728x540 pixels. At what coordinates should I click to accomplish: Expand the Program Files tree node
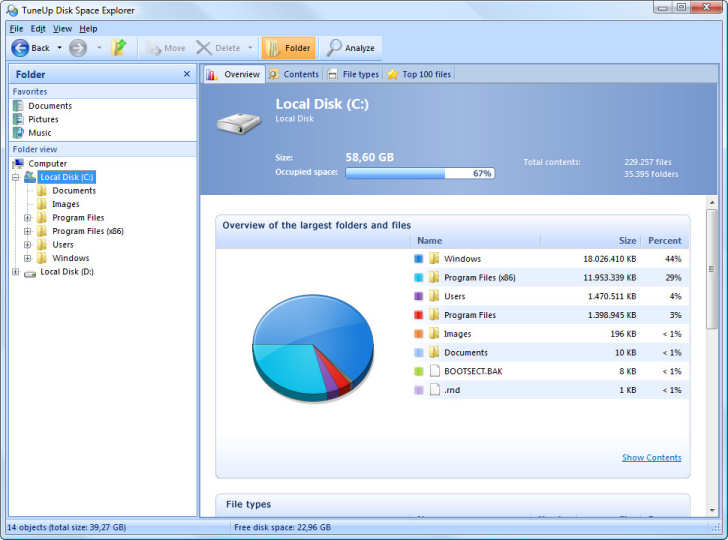coord(28,218)
